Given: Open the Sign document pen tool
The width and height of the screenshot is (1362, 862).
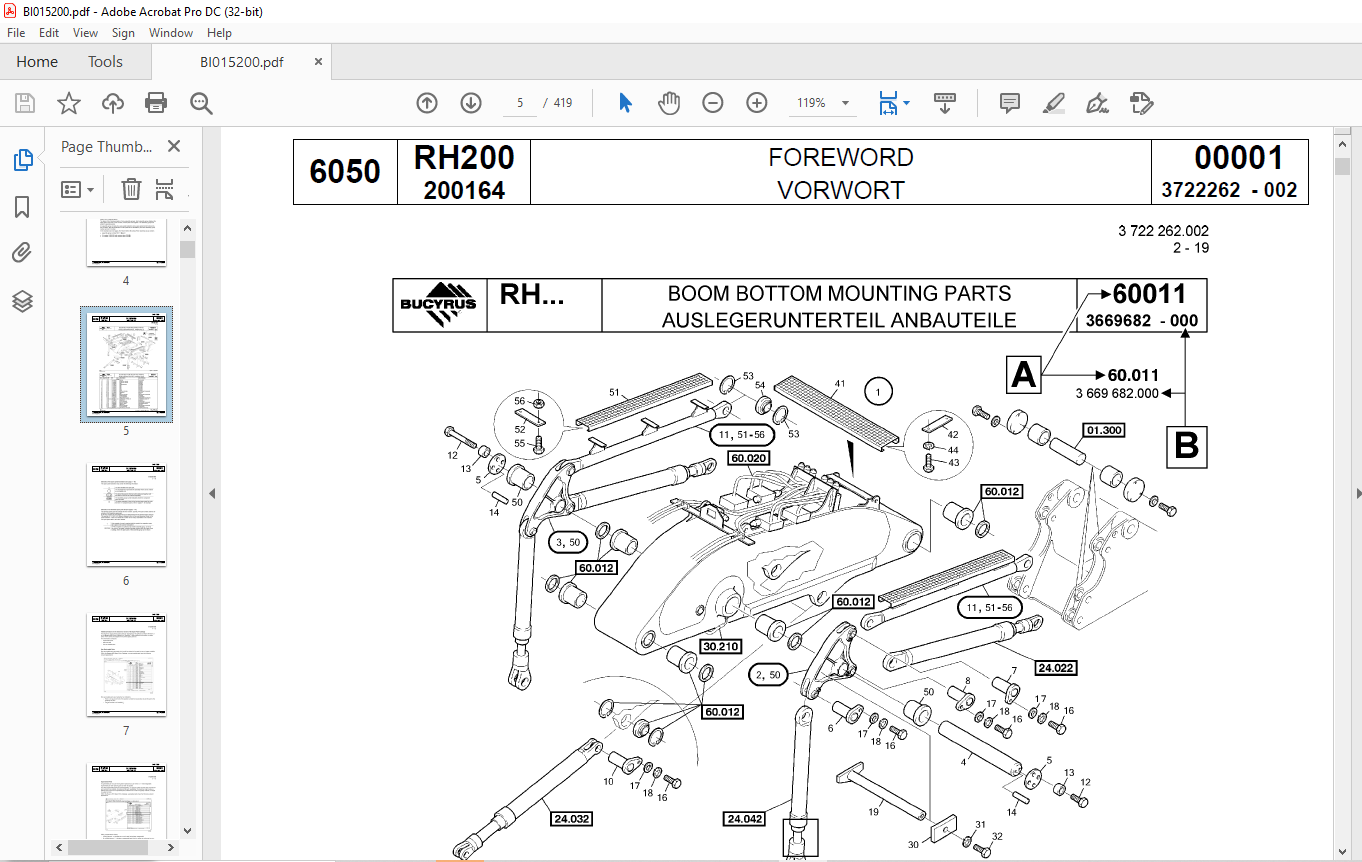Looking at the screenshot, I should pyautogui.click(x=1097, y=103).
